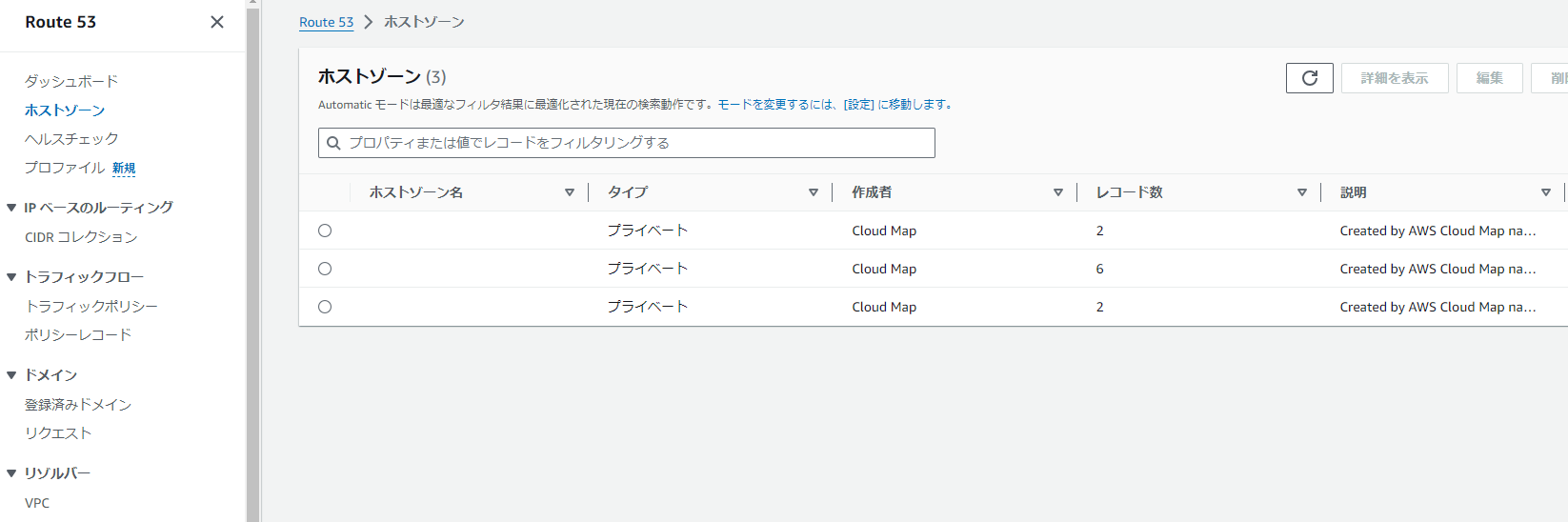Image resolution: width=1568 pixels, height=522 pixels.
Task: Collapse the ドメイン sidebar section
Action: tap(11, 375)
